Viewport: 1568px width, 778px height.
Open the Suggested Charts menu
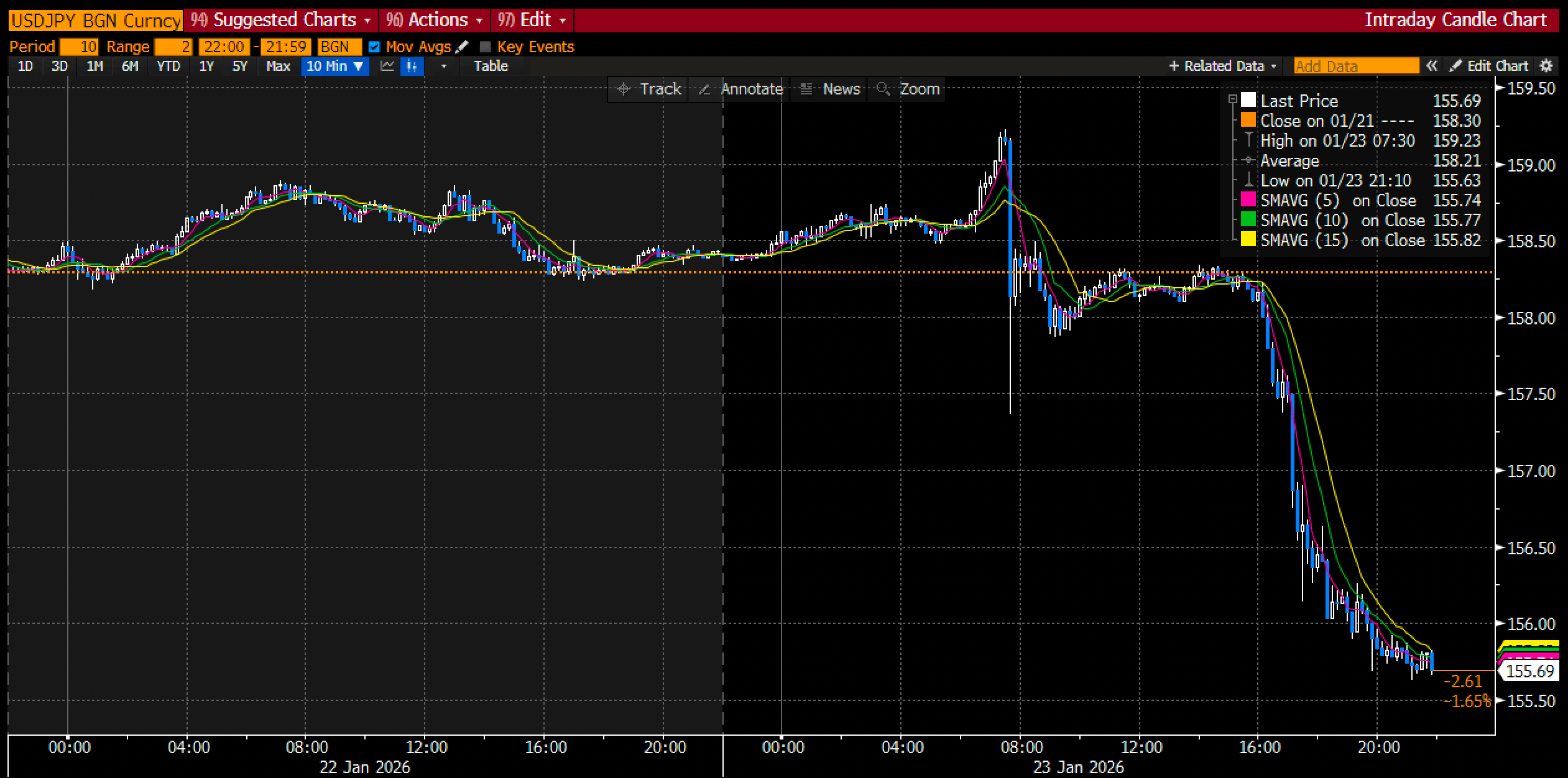pyautogui.click(x=284, y=20)
